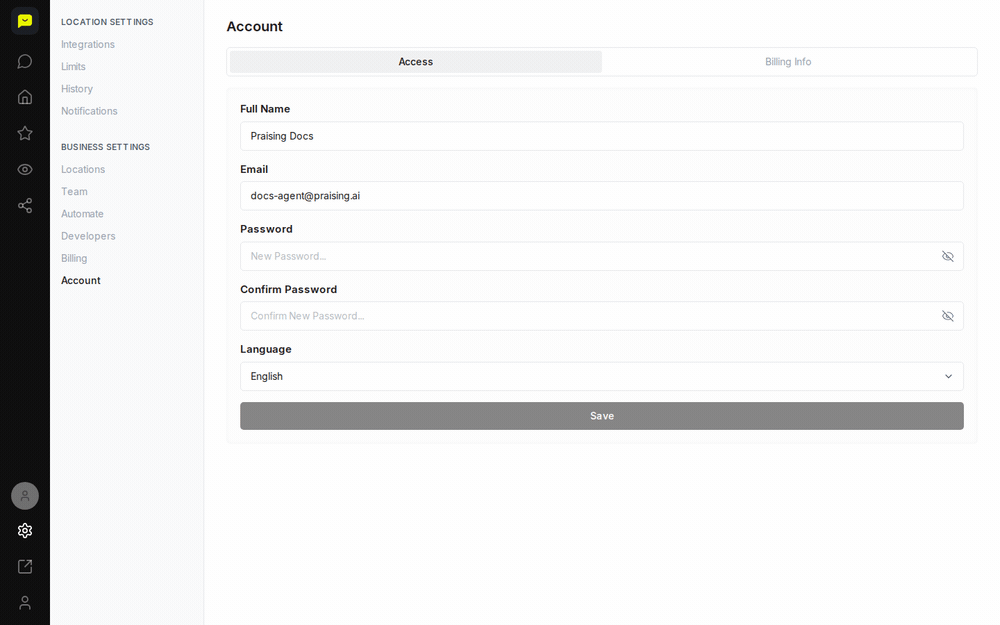Viewport: 1000px width, 625px height.
Task: Click the eye monitoring icon in sidebar
Action: (x=25, y=170)
